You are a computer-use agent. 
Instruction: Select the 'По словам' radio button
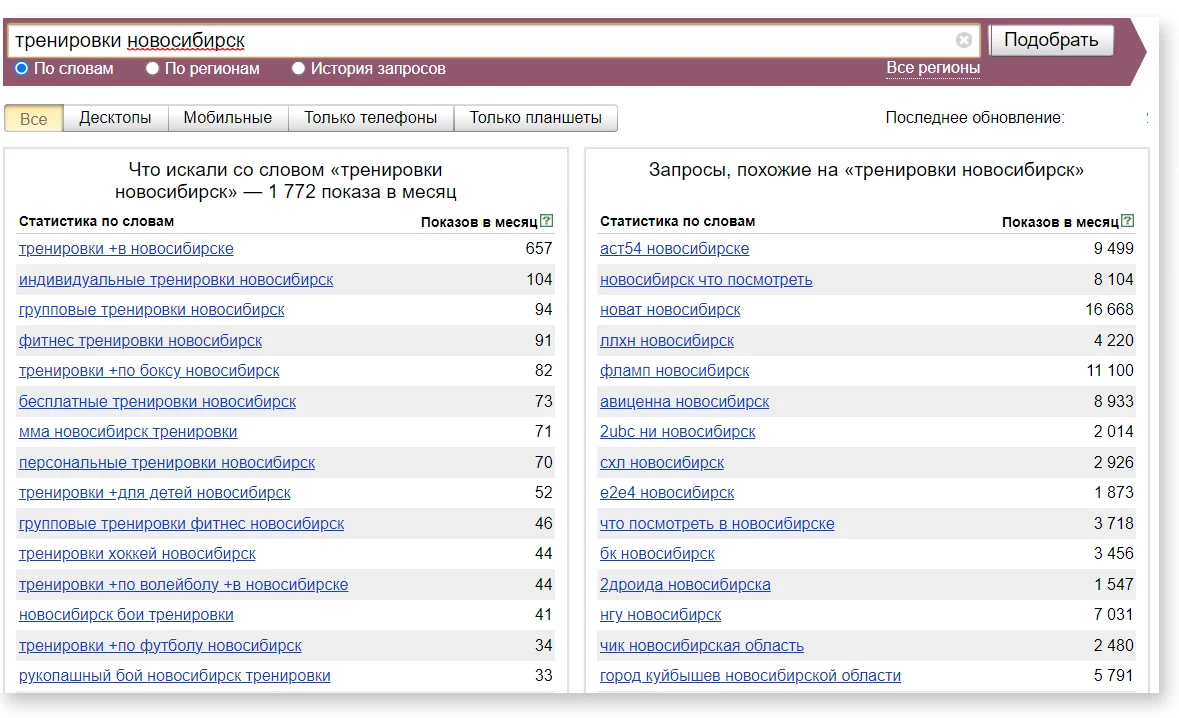pyautogui.click(x=21, y=68)
